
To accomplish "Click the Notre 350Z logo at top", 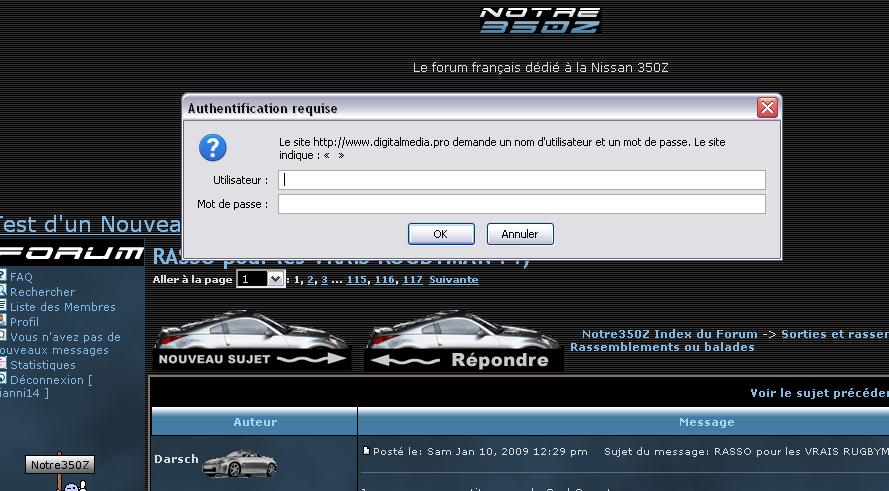I will 539,20.
